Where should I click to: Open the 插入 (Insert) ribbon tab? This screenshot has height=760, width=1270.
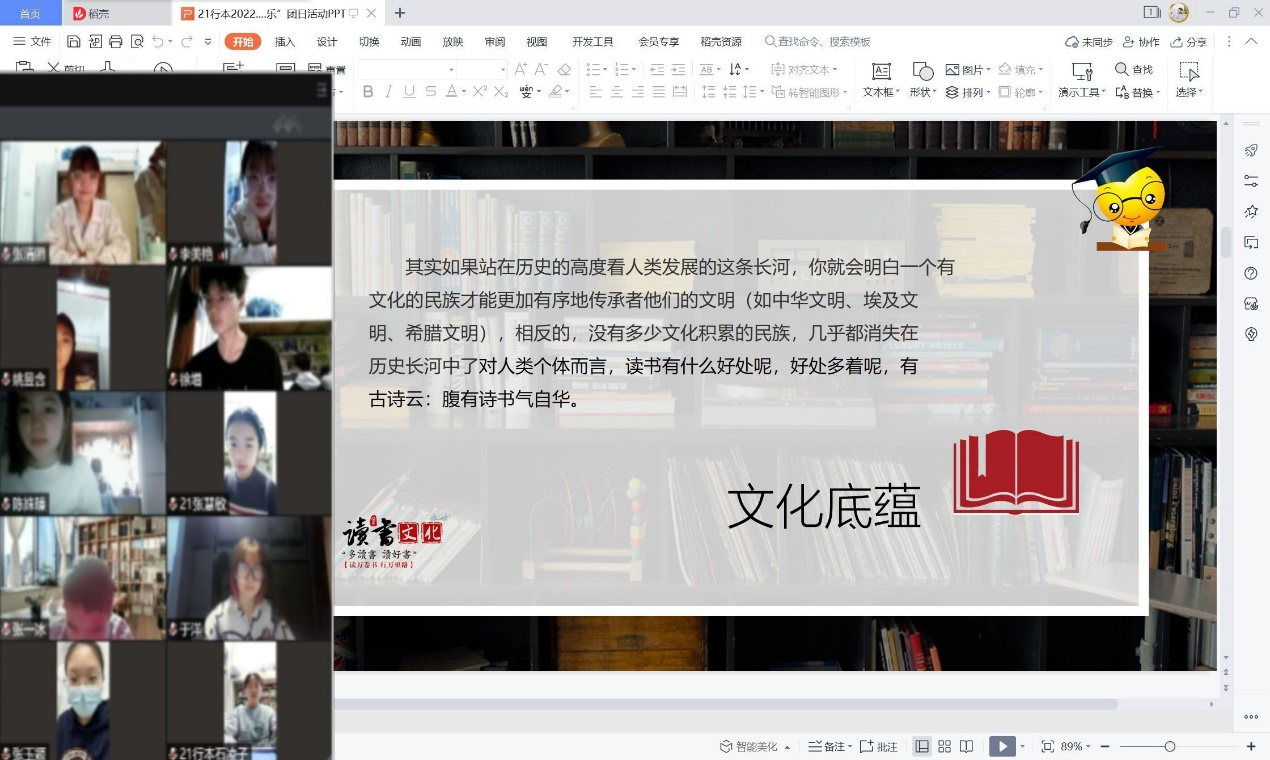click(285, 42)
